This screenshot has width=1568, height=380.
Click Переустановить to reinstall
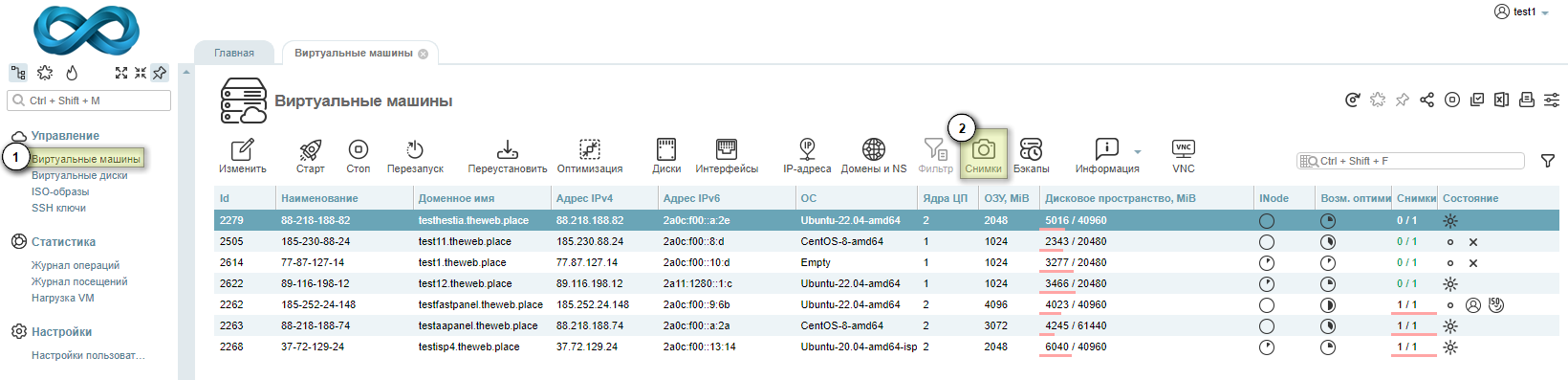click(x=508, y=156)
